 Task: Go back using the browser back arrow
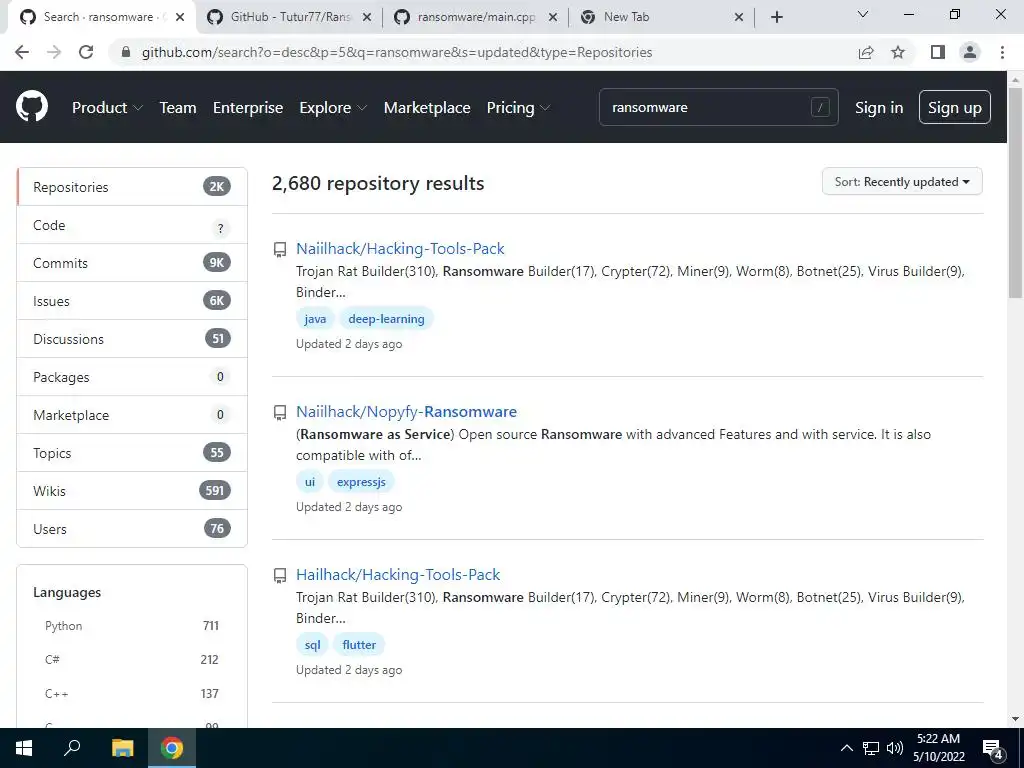click(x=22, y=52)
